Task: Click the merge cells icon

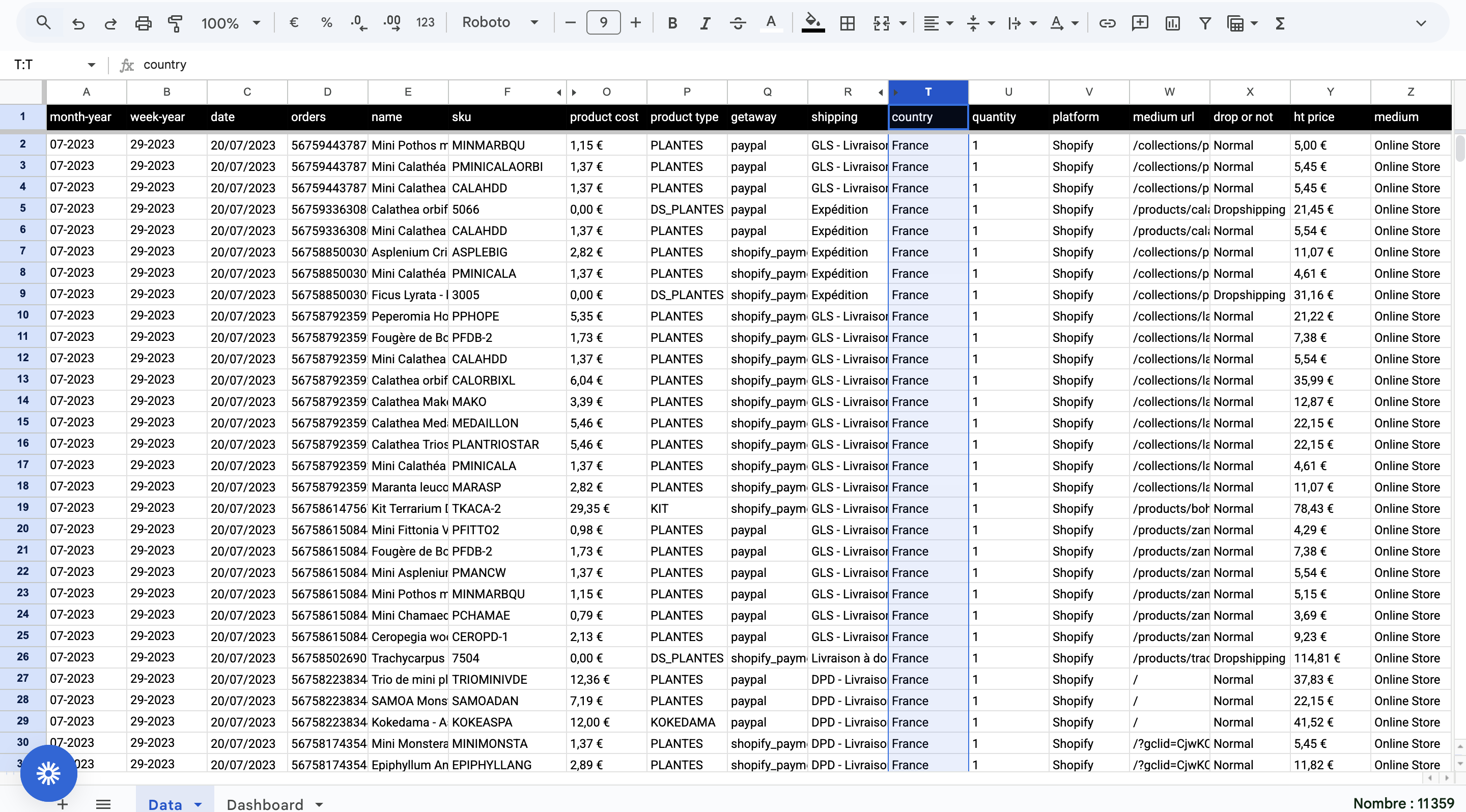Action: [x=881, y=23]
